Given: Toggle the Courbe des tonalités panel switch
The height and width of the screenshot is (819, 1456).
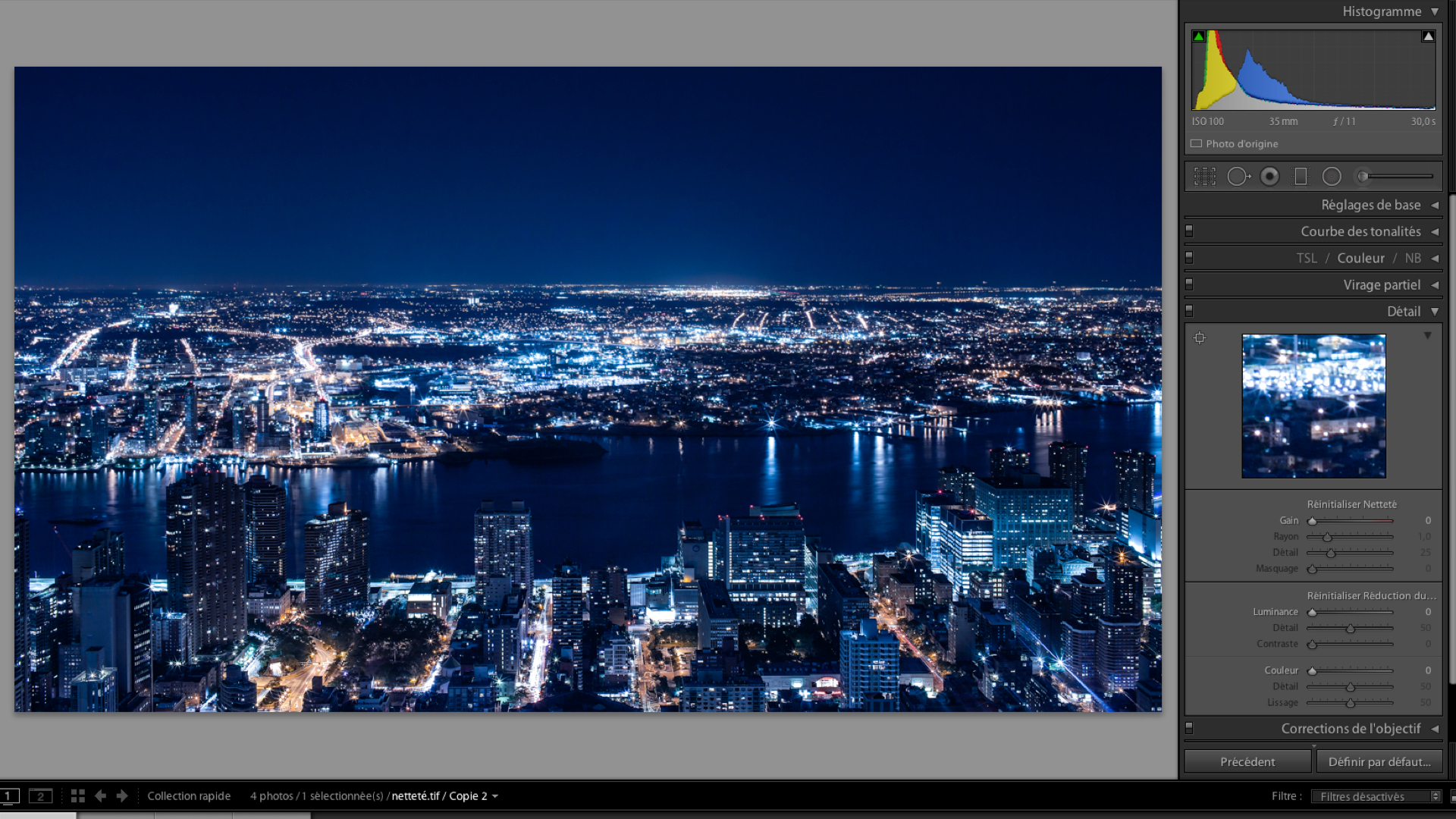Looking at the screenshot, I should [x=1189, y=231].
